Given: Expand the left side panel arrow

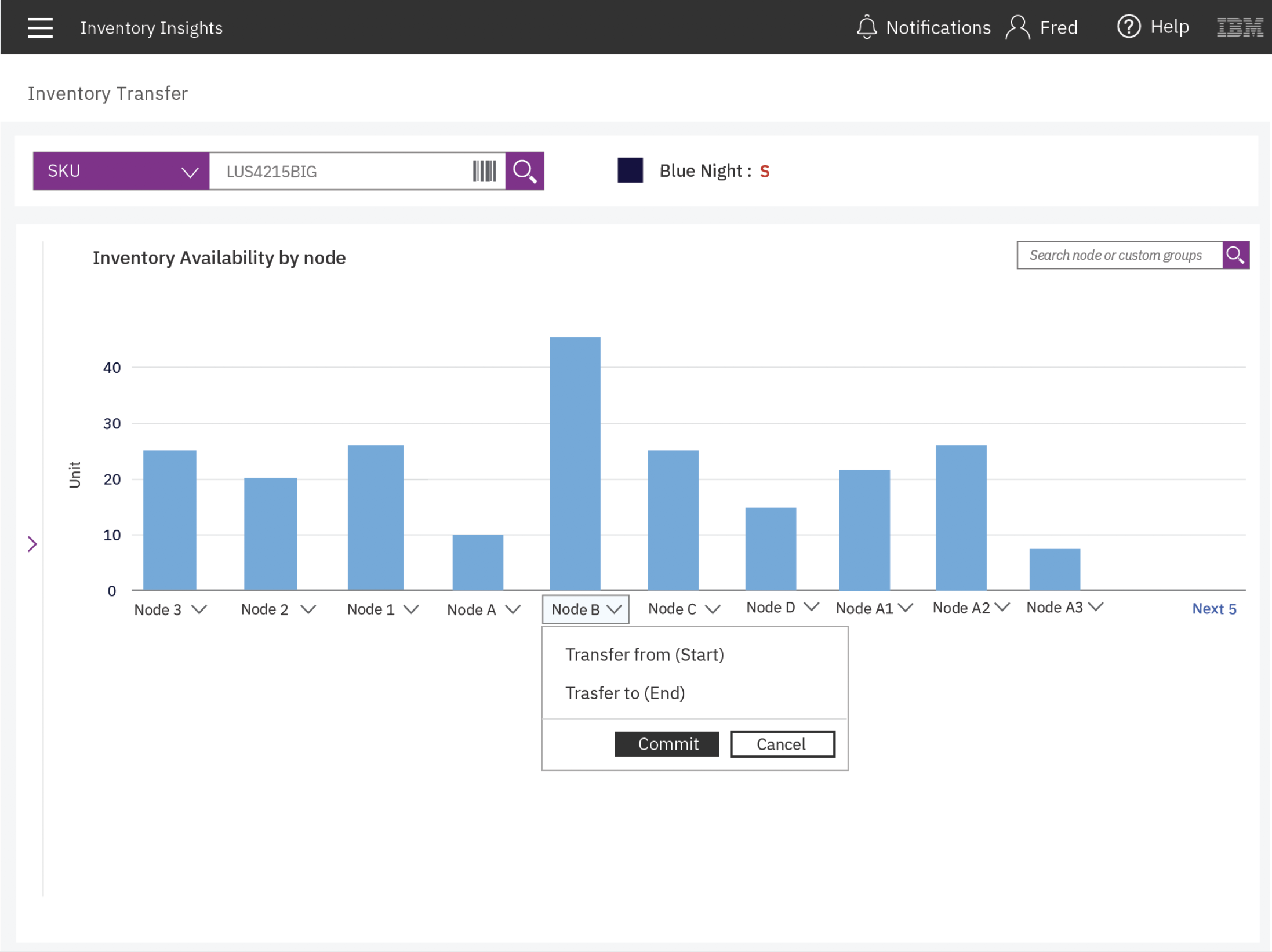Looking at the screenshot, I should (x=32, y=544).
